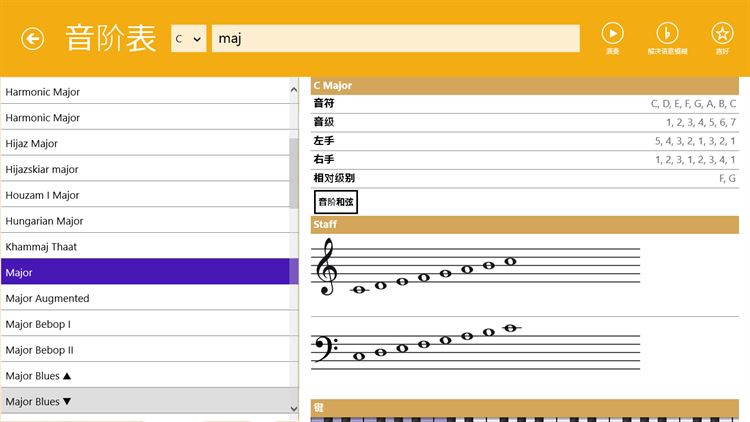Viewport: 750px width, 422px height.
Task: Open the root note C dropdown
Action: tap(188, 38)
